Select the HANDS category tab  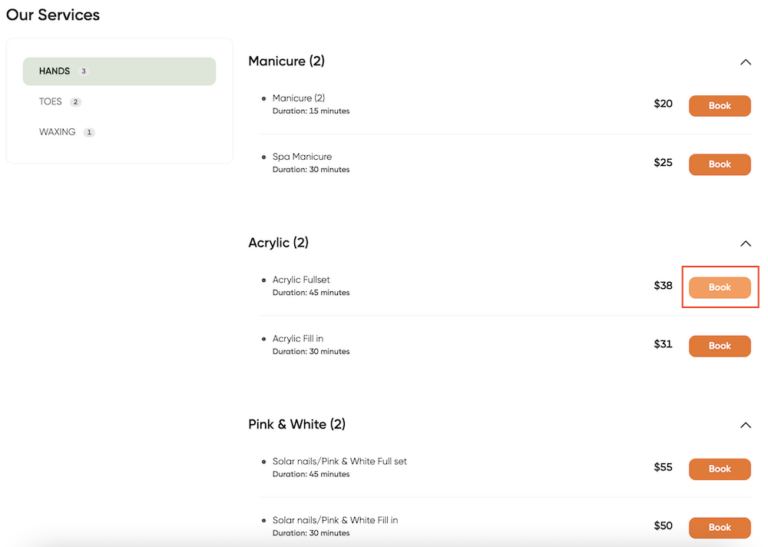(x=119, y=71)
